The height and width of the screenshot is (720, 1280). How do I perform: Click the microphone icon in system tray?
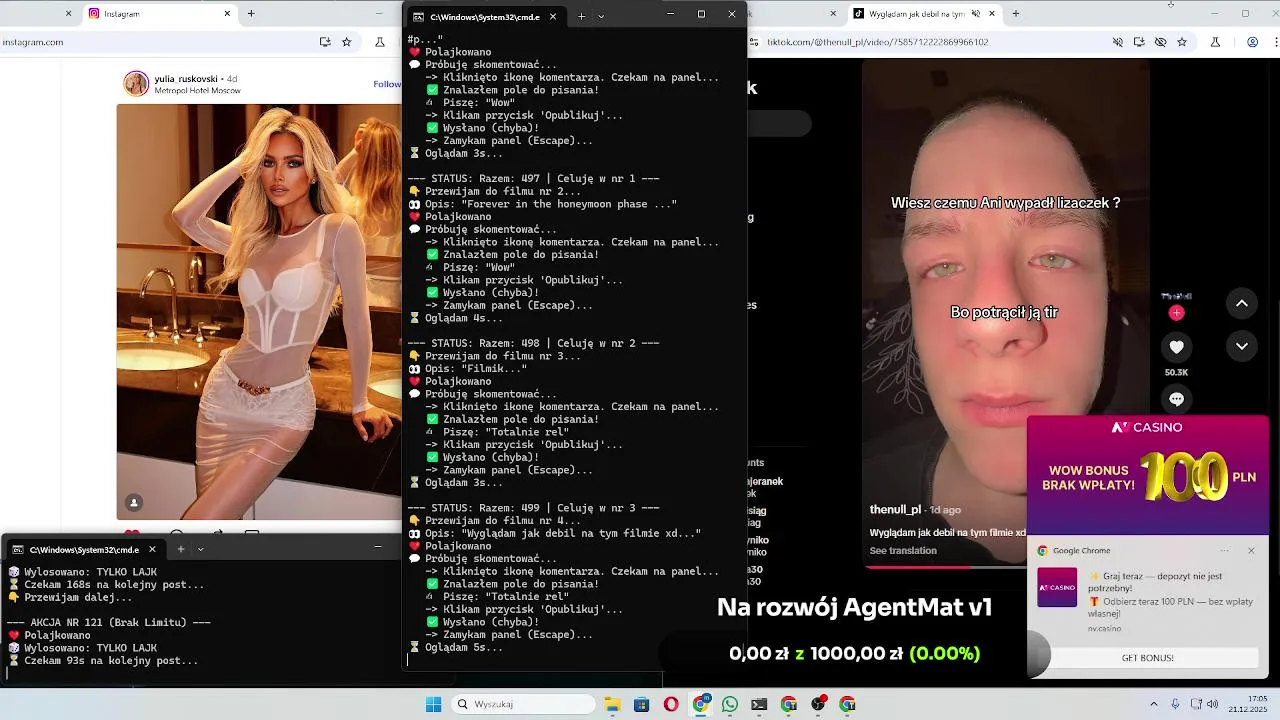(1176, 704)
